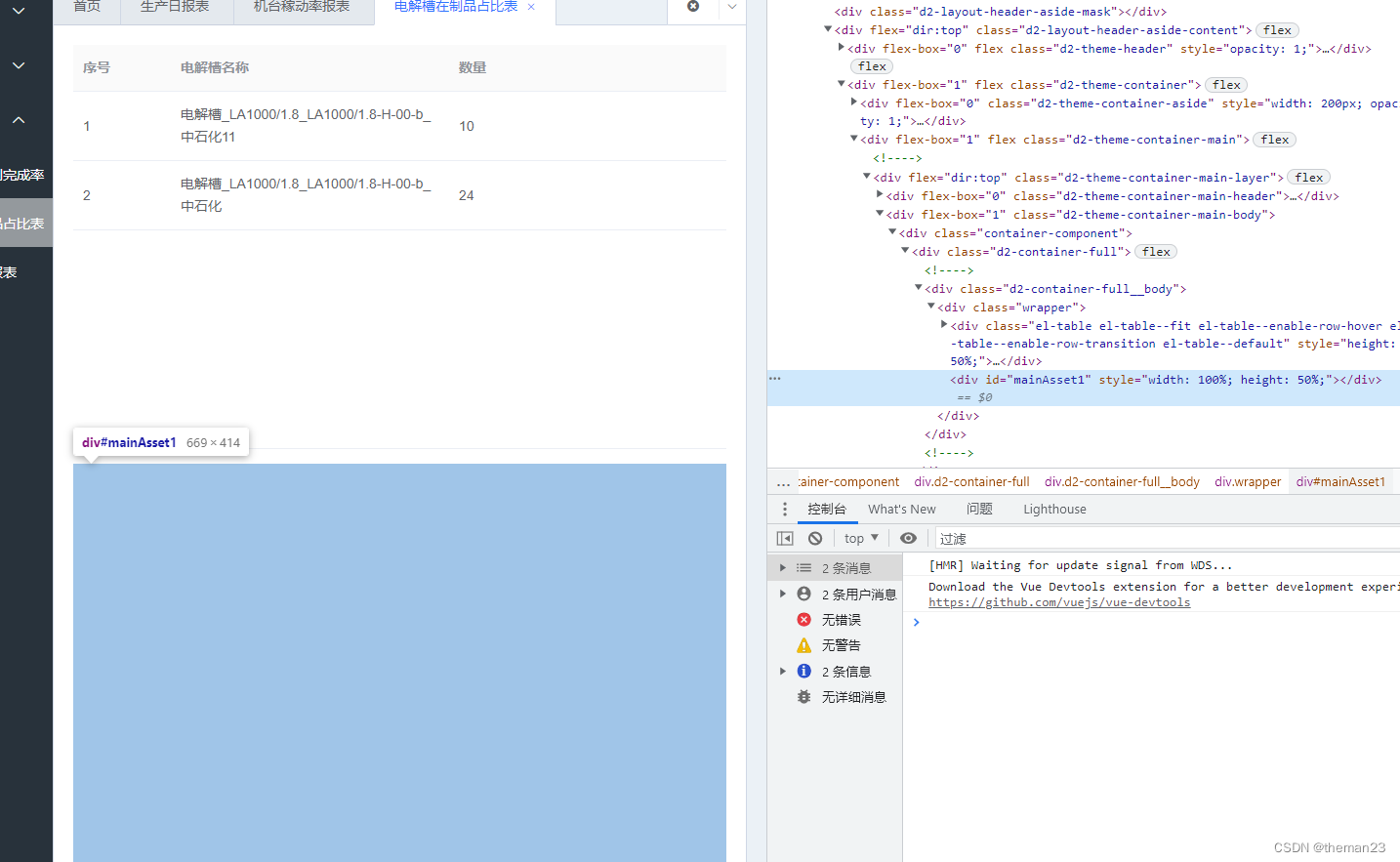Viewport: 1400px width, 862px height.
Task: Collapse the expanded sidebar menu with up chevron
Action: 19,120
